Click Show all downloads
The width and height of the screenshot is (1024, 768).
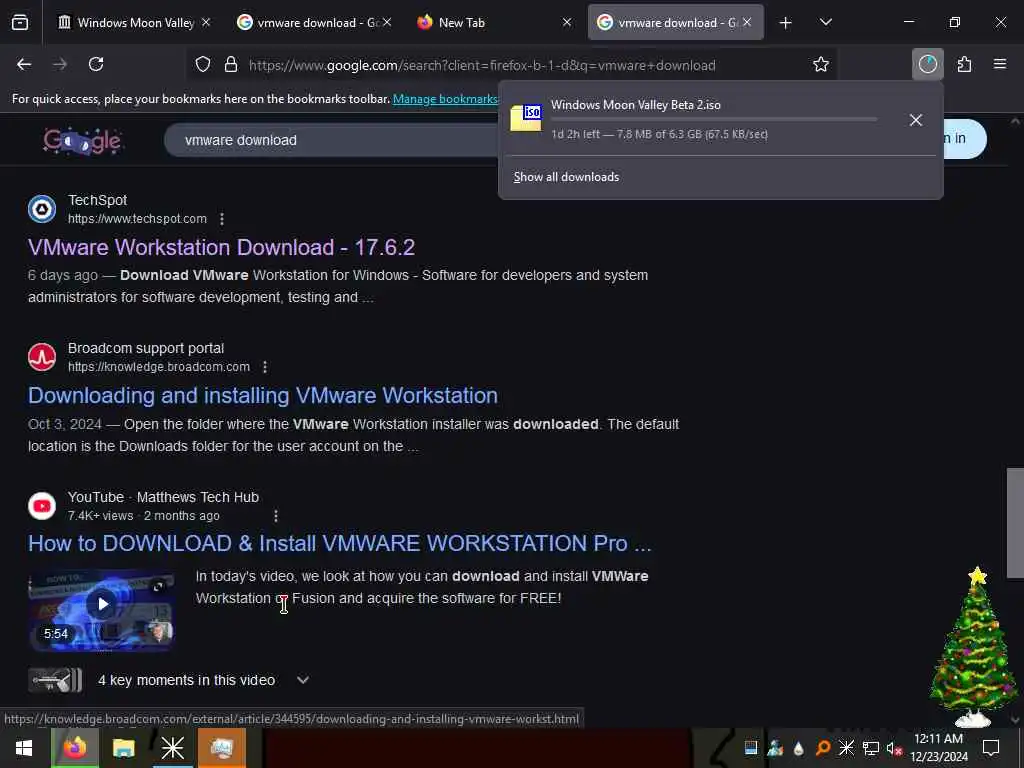pyautogui.click(x=566, y=177)
